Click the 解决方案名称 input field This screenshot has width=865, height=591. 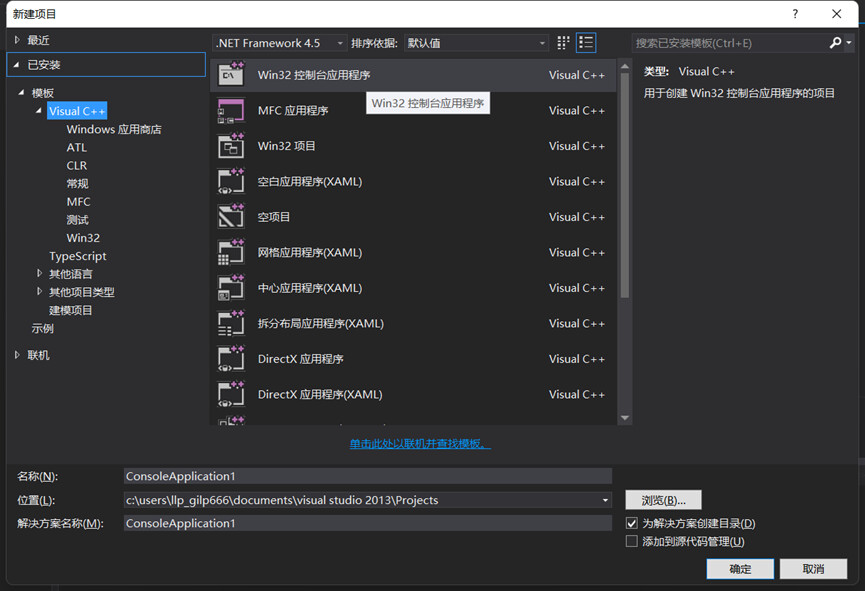coord(367,523)
